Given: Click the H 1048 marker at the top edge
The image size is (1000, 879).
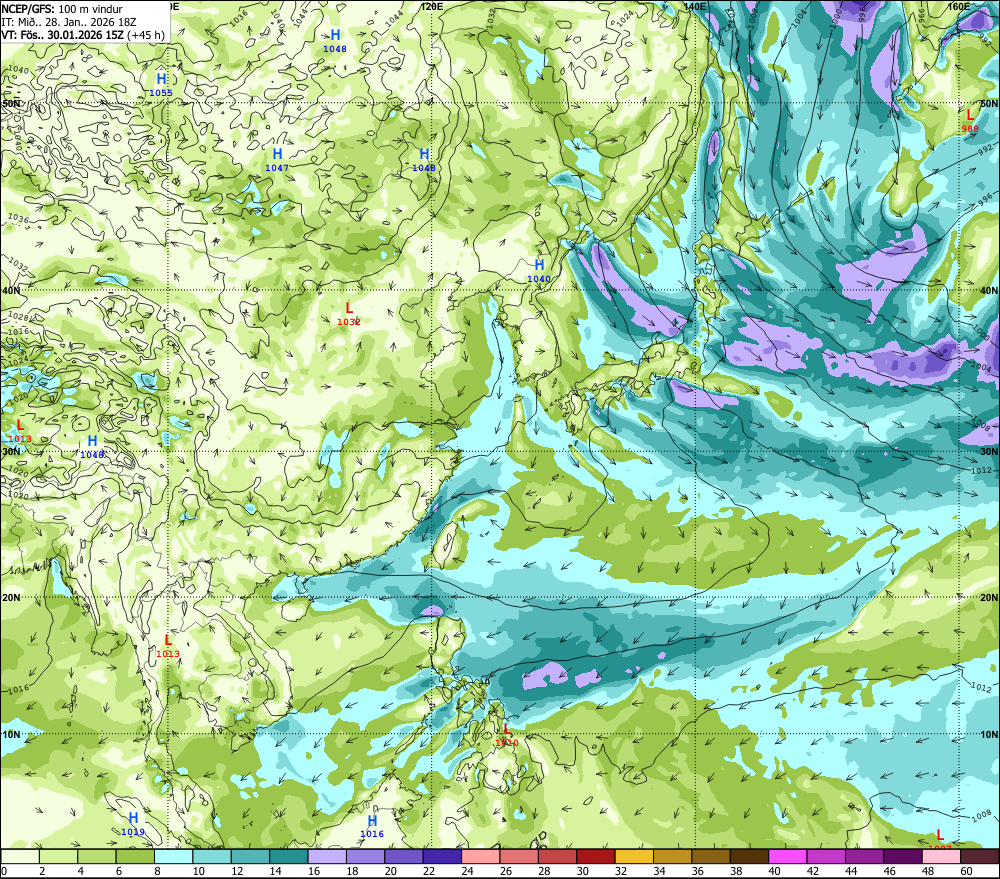Looking at the screenshot, I should pos(335,41).
